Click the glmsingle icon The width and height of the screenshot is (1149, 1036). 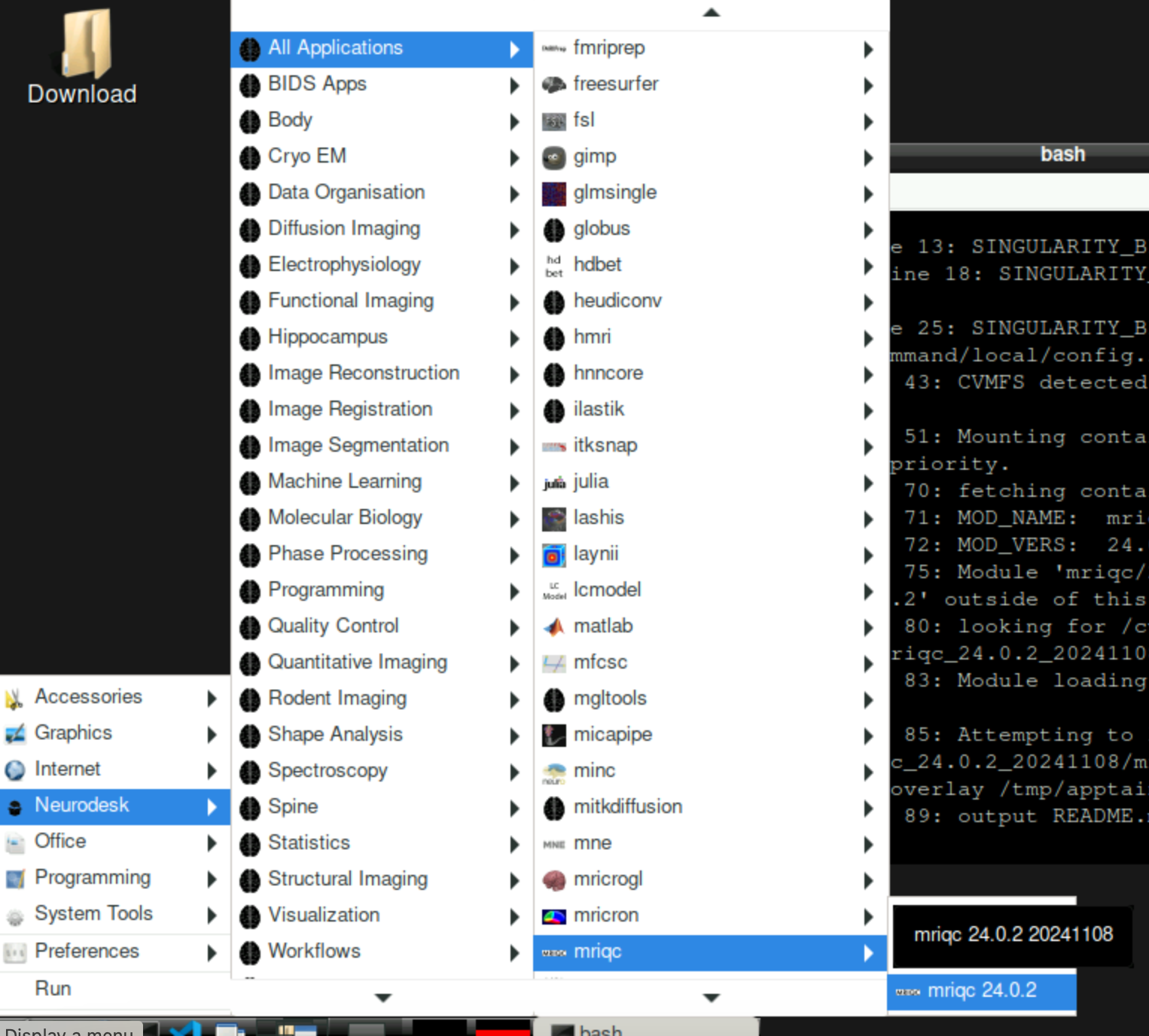pyautogui.click(x=553, y=193)
